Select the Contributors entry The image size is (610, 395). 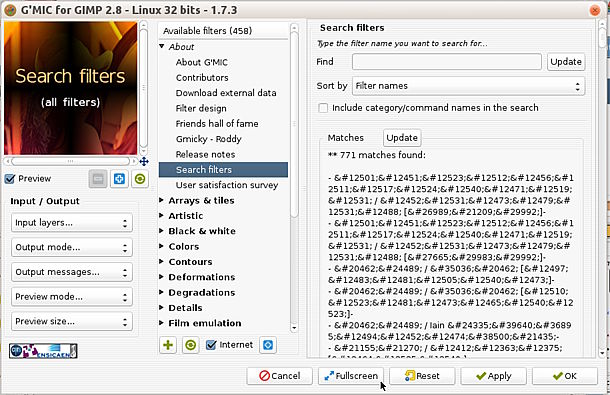click(x=202, y=77)
